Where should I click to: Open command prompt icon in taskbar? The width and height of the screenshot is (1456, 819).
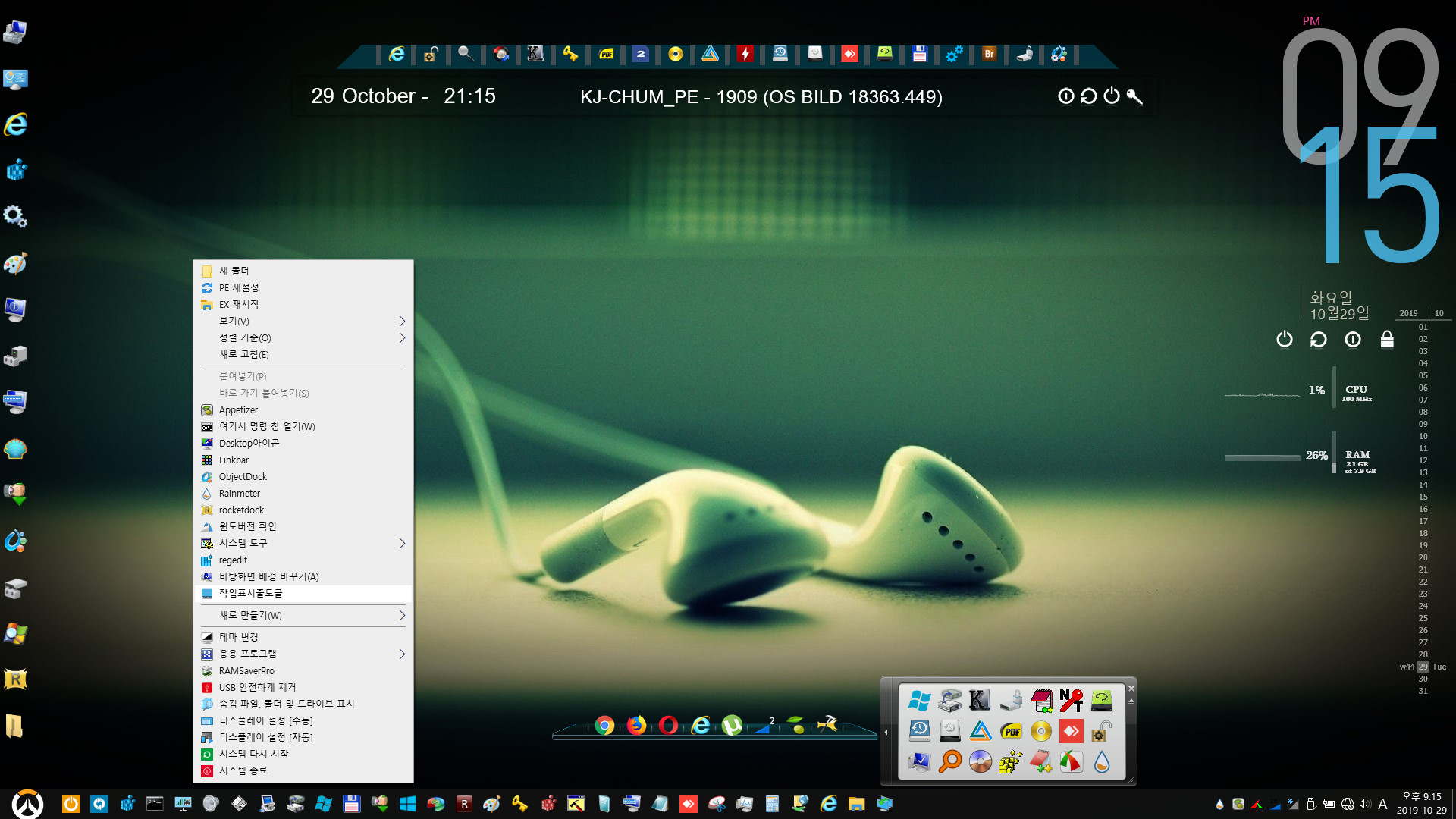155,804
